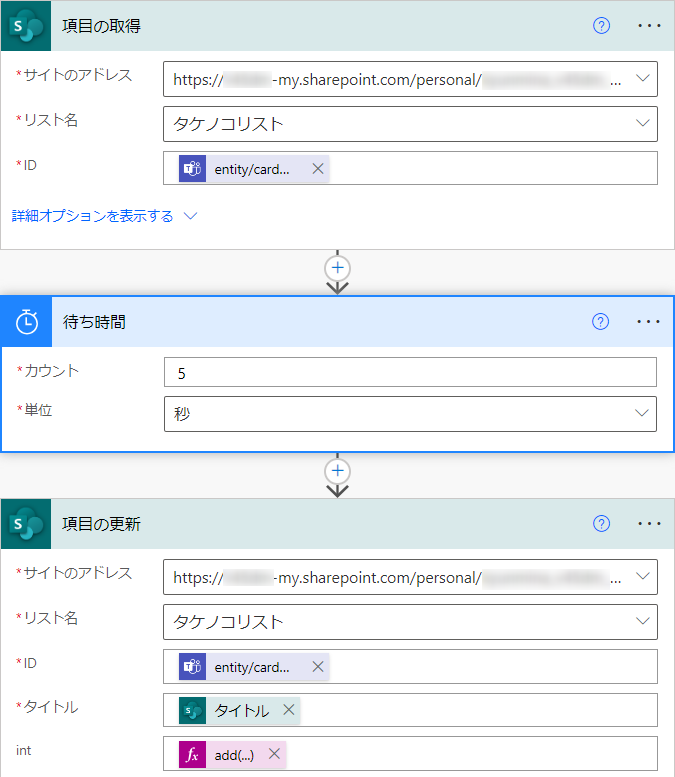Image resolution: width=675 pixels, height=777 pixels.
Task: Open the ellipsis menu for 項目の取得
Action: (x=649, y=26)
